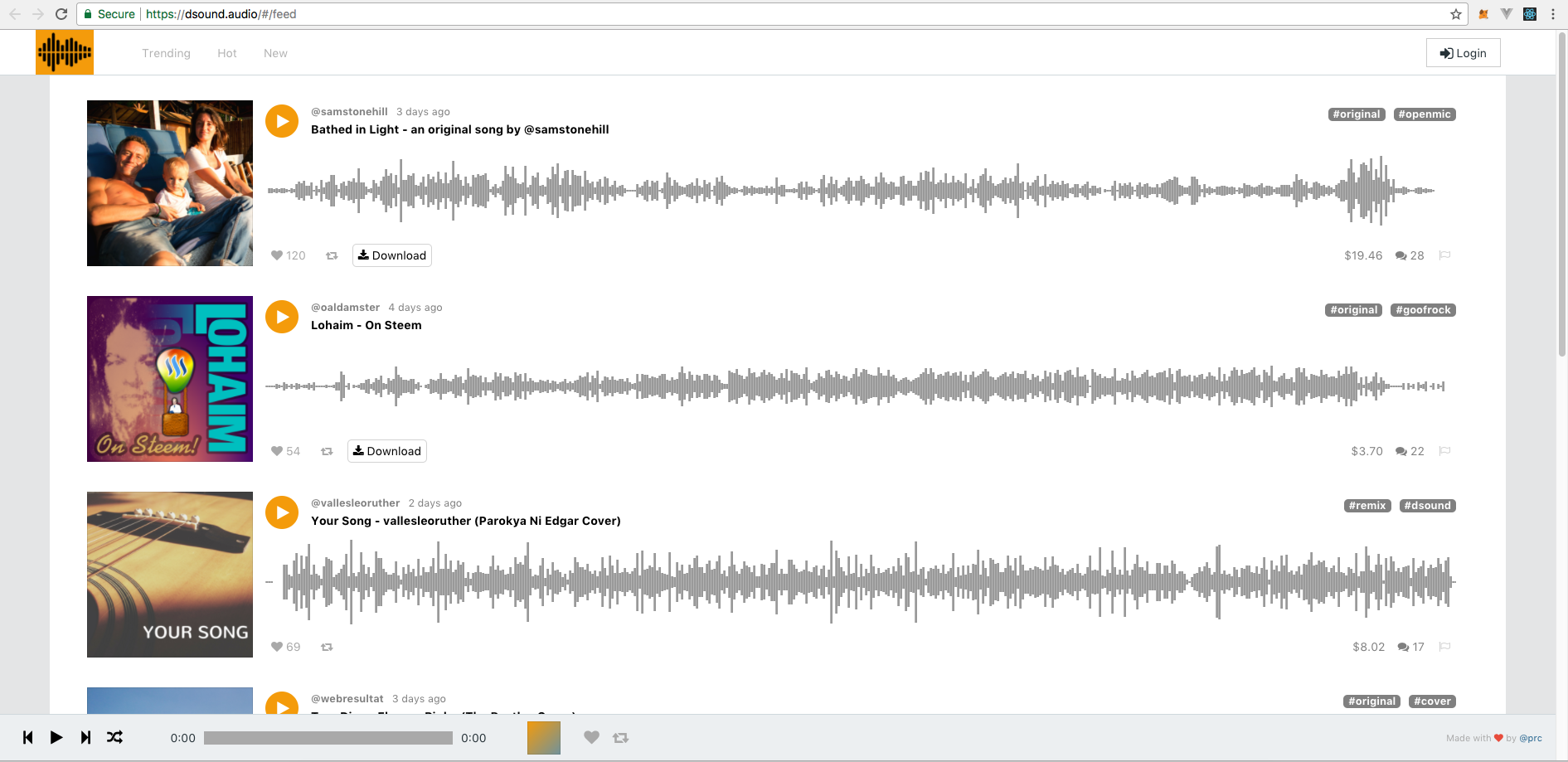Show payout details for $3.70
Viewport: 1568px width, 762px height.
point(1367,451)
